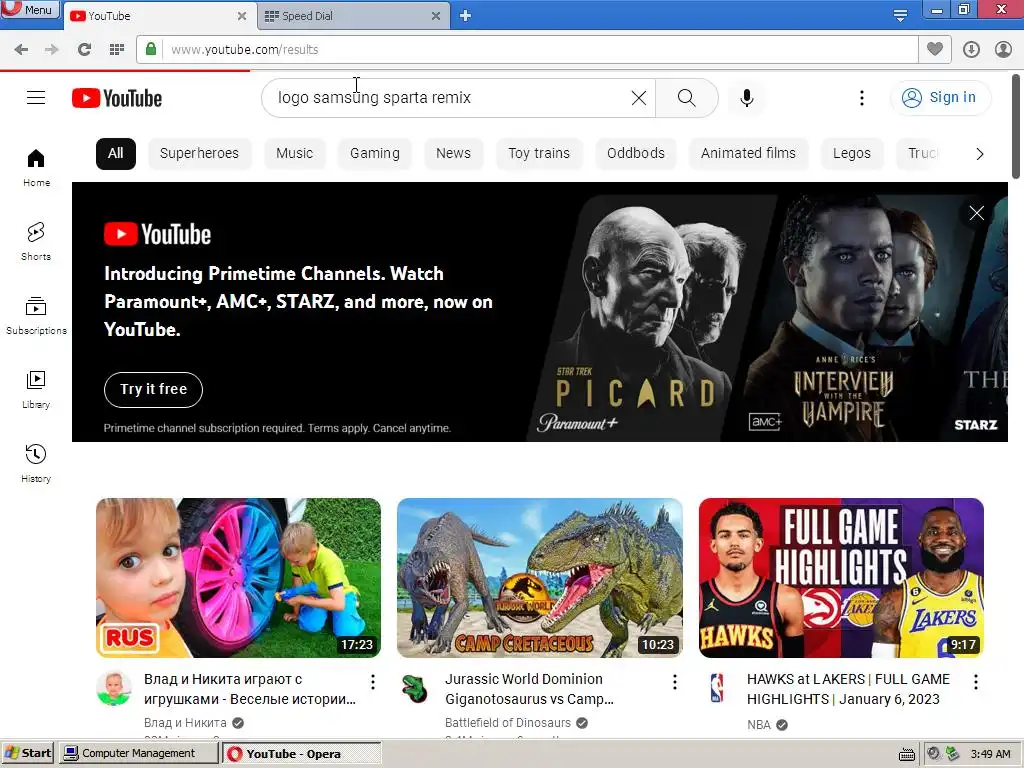1024x768 pixels.
Task: Open the Opera Menu button
Action: [29, 9]
